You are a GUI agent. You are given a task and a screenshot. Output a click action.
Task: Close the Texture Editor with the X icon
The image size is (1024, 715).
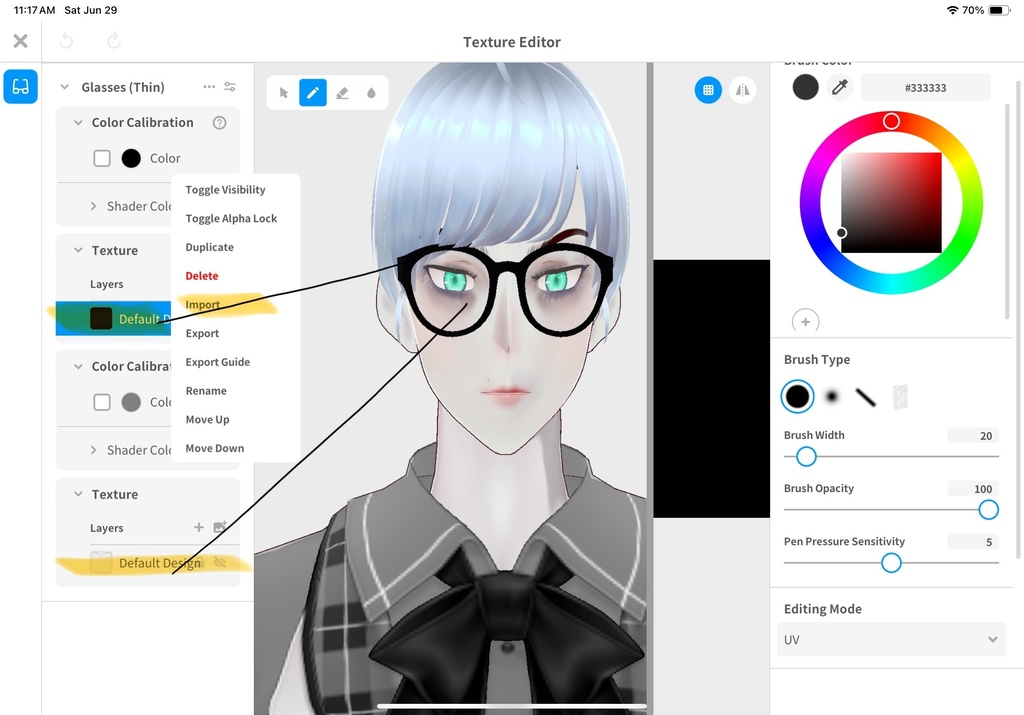click(x=20, y=41)
